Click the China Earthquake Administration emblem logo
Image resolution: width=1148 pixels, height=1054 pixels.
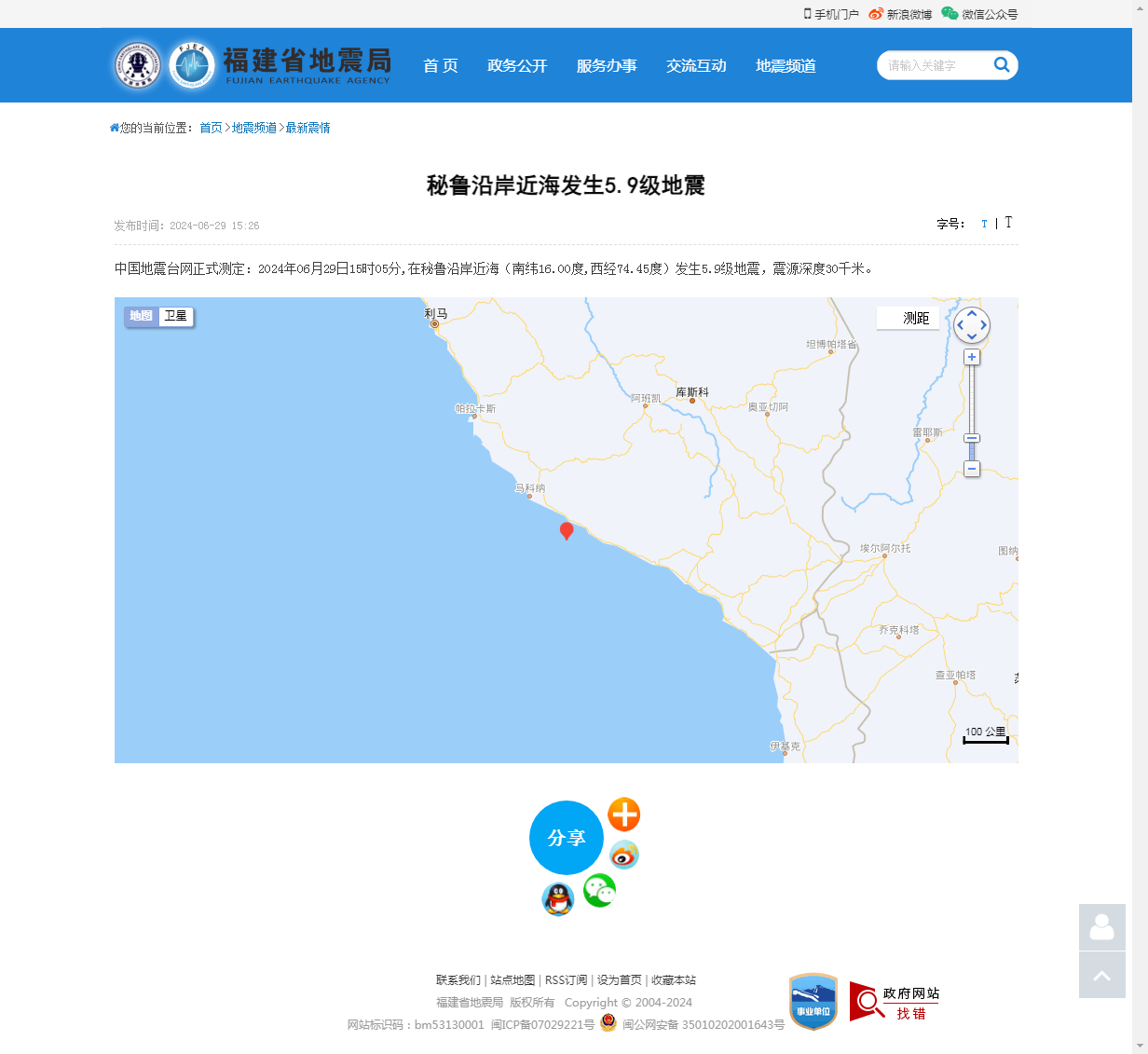coord(138,65)
